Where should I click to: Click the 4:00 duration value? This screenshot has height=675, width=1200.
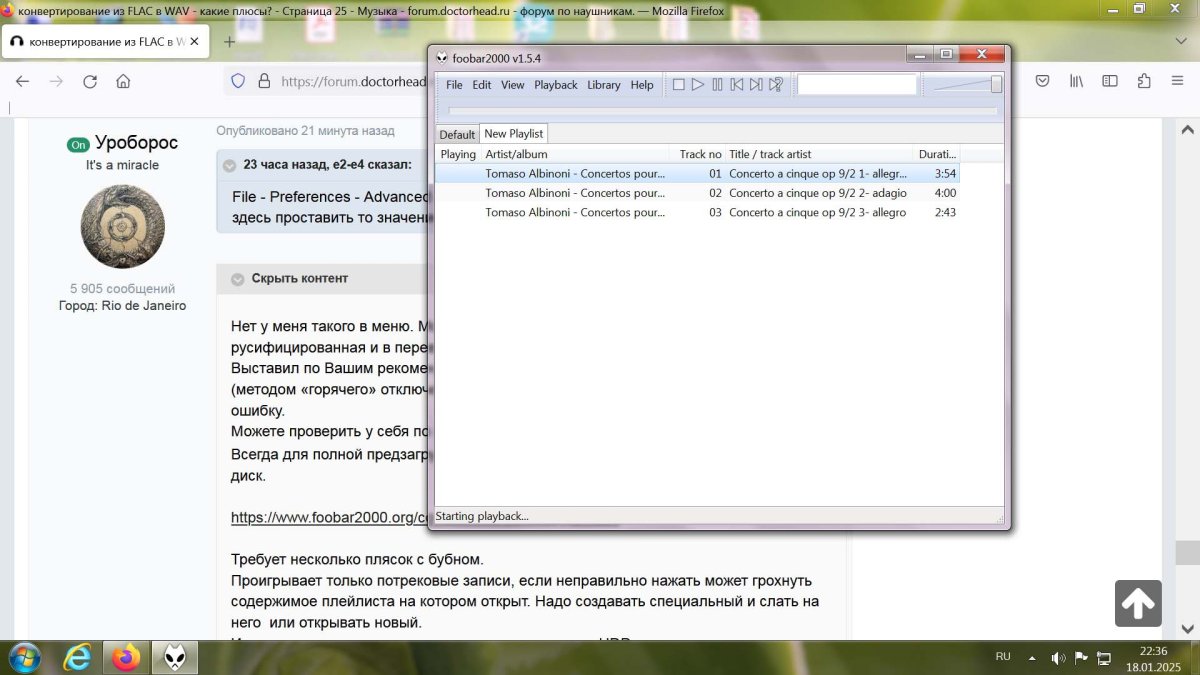pyautogui.click(x=945, y=193)
